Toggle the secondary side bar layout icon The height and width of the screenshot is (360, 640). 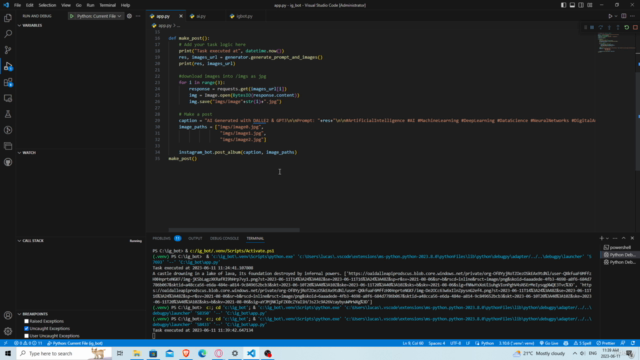tap(581, 5)
